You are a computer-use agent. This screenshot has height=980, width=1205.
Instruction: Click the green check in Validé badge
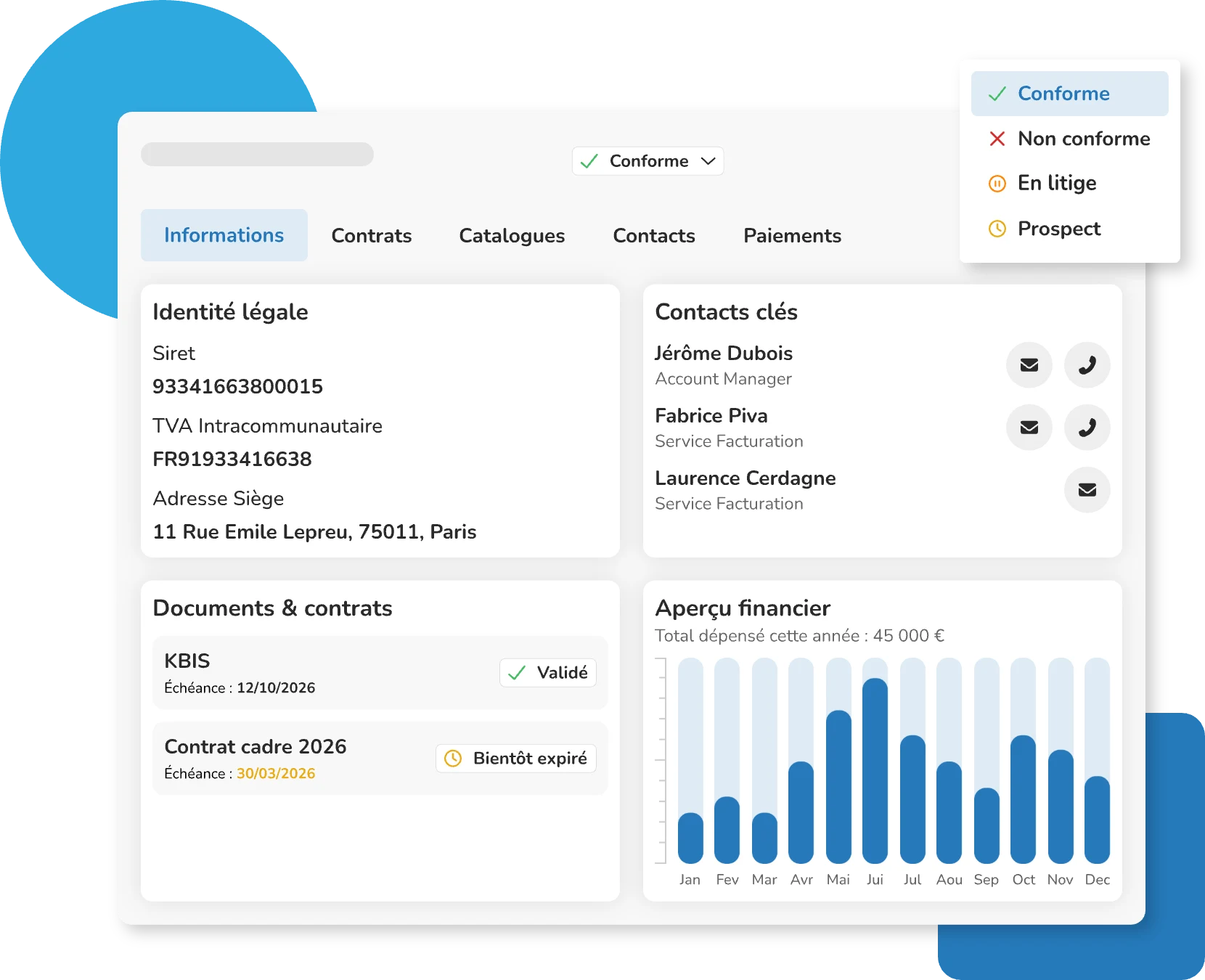[517, 673]
